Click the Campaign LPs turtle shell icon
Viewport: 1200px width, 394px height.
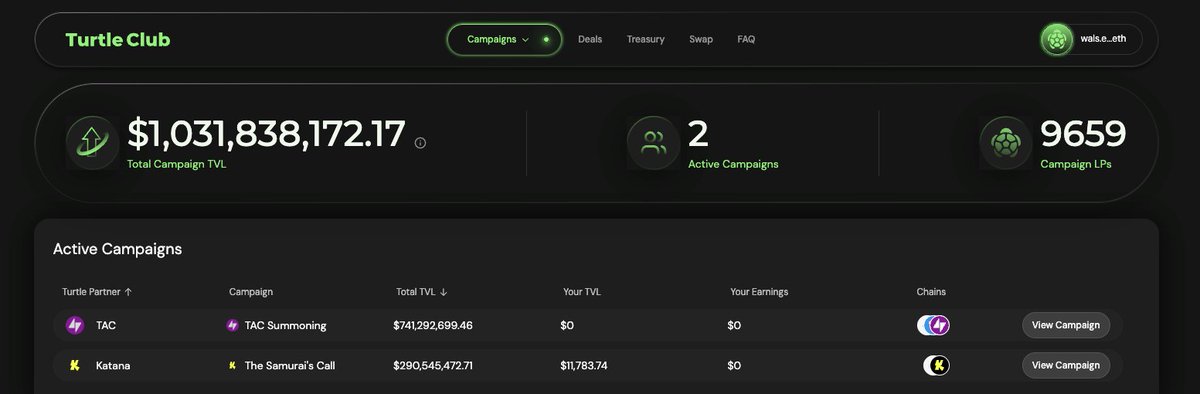coord(1005,143)
